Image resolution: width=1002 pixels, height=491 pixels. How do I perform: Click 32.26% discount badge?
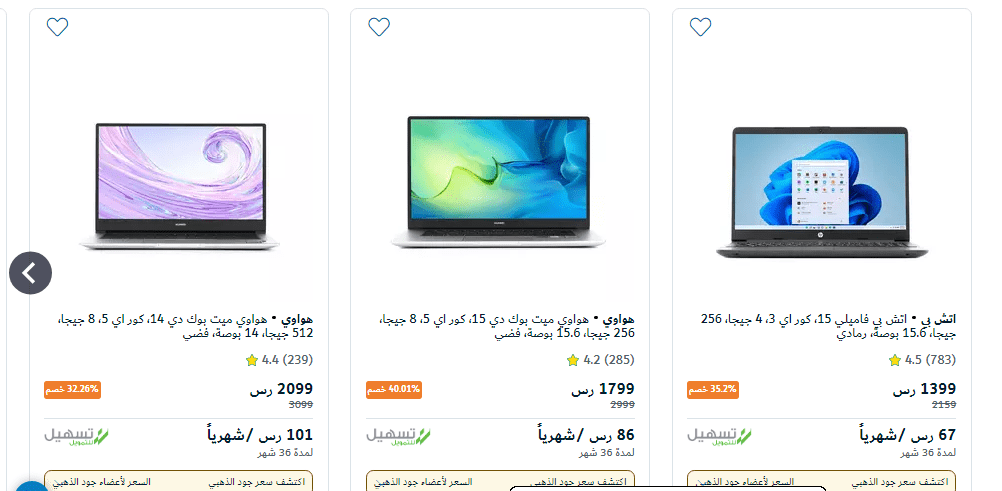point(72,389)
